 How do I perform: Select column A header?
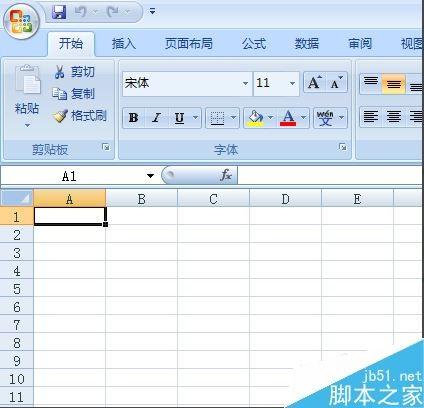[x=69, y=199]
